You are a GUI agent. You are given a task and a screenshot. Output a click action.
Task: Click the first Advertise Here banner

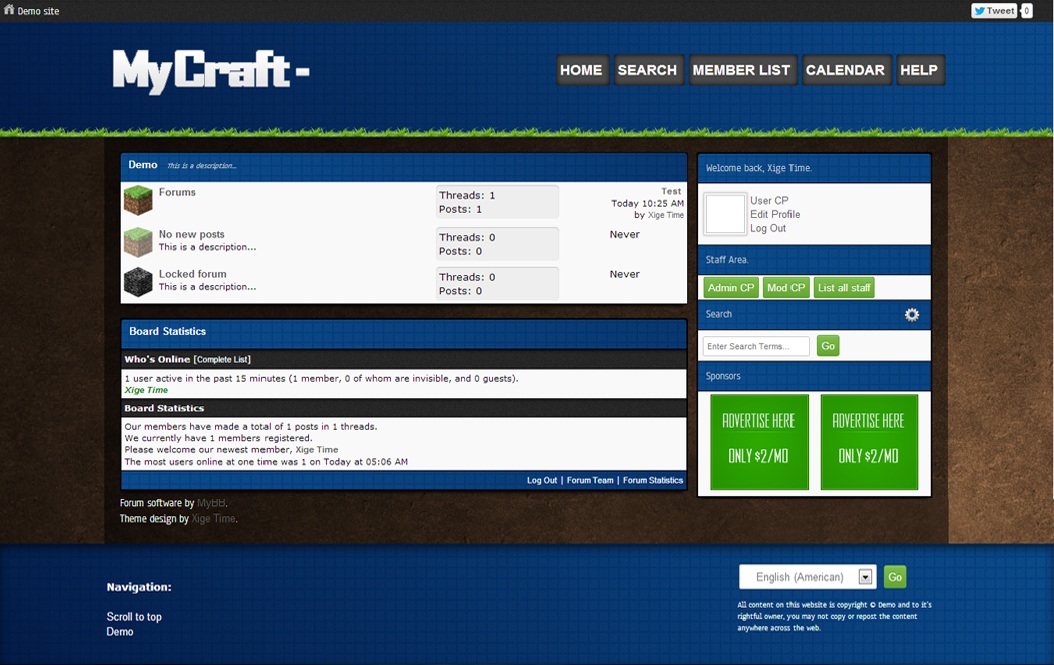click(759, 442)
